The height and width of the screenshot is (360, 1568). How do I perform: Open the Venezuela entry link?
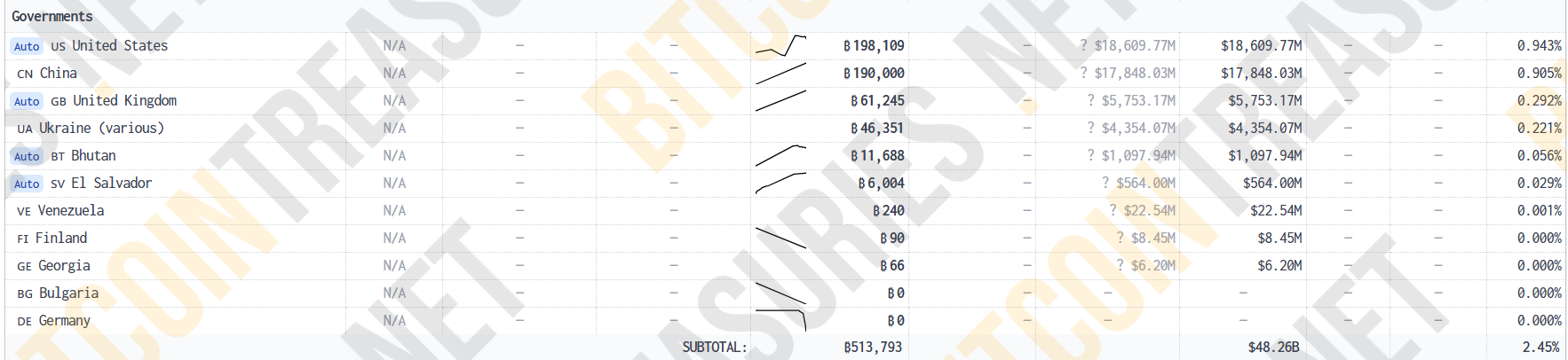(x=71, y=210)
